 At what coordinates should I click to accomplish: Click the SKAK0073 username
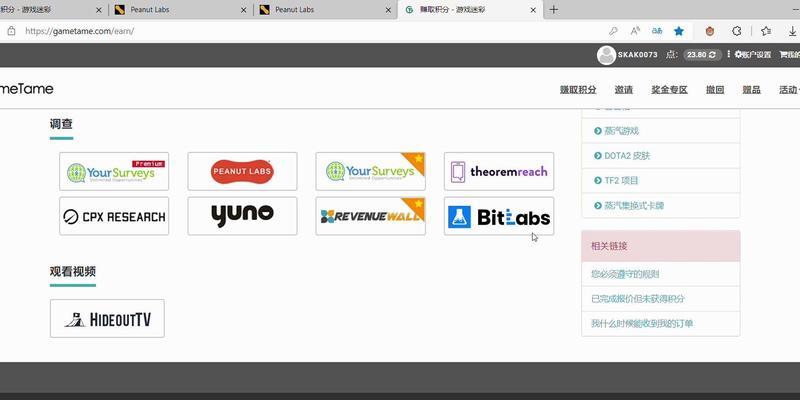(638, 55)
